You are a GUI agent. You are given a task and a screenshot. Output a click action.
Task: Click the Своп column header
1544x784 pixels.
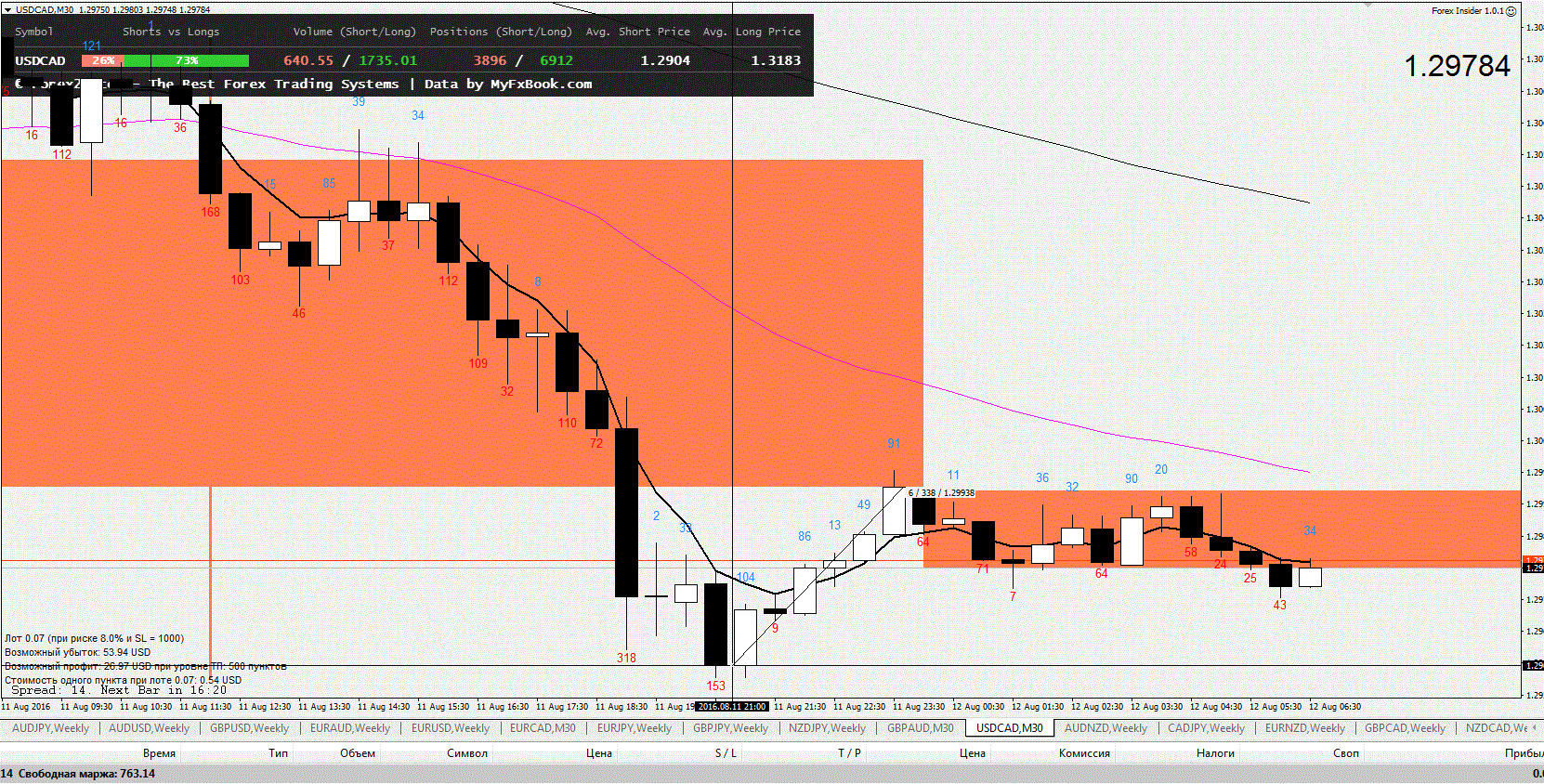coord(1346,753)
